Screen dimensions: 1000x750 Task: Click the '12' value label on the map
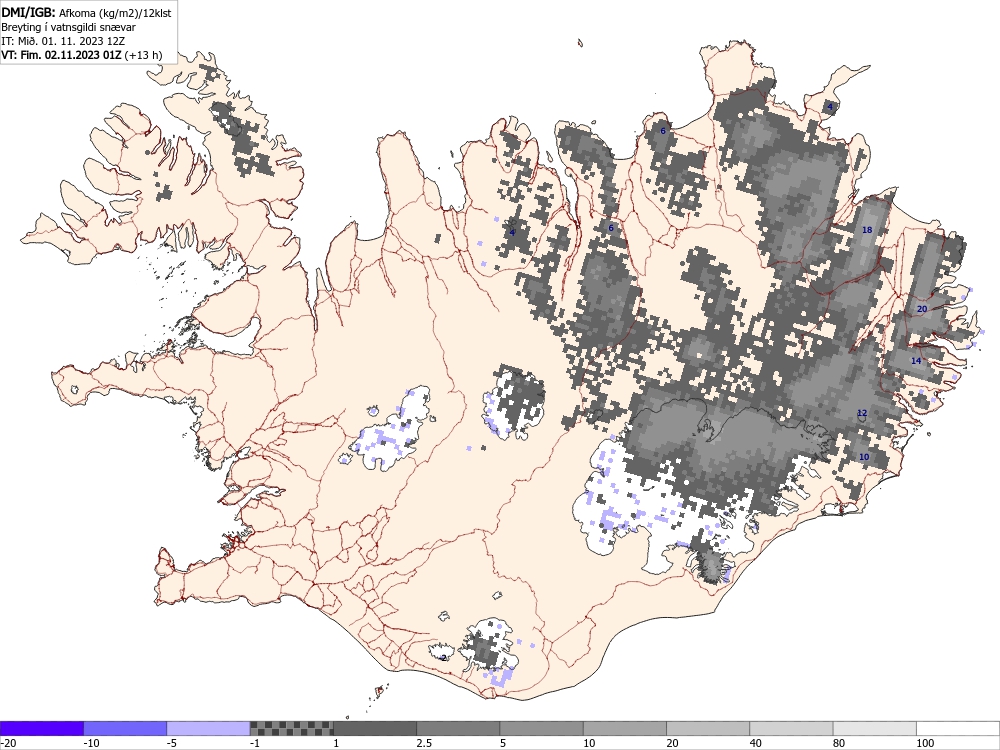[x=862, y=413]
